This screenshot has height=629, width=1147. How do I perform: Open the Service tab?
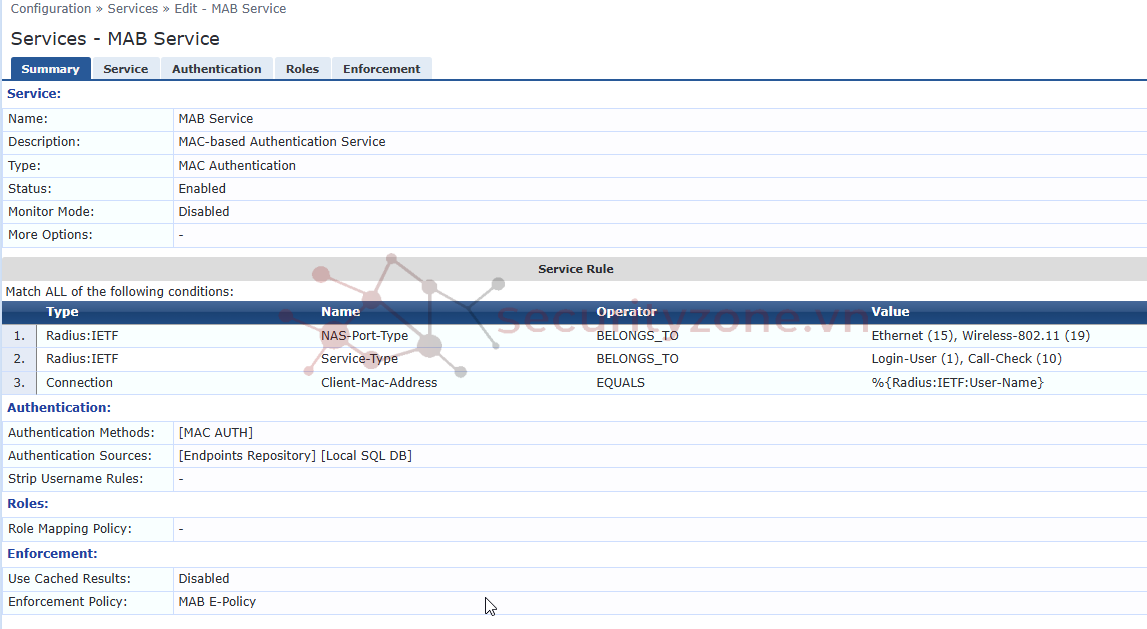[x=125, y=69]
